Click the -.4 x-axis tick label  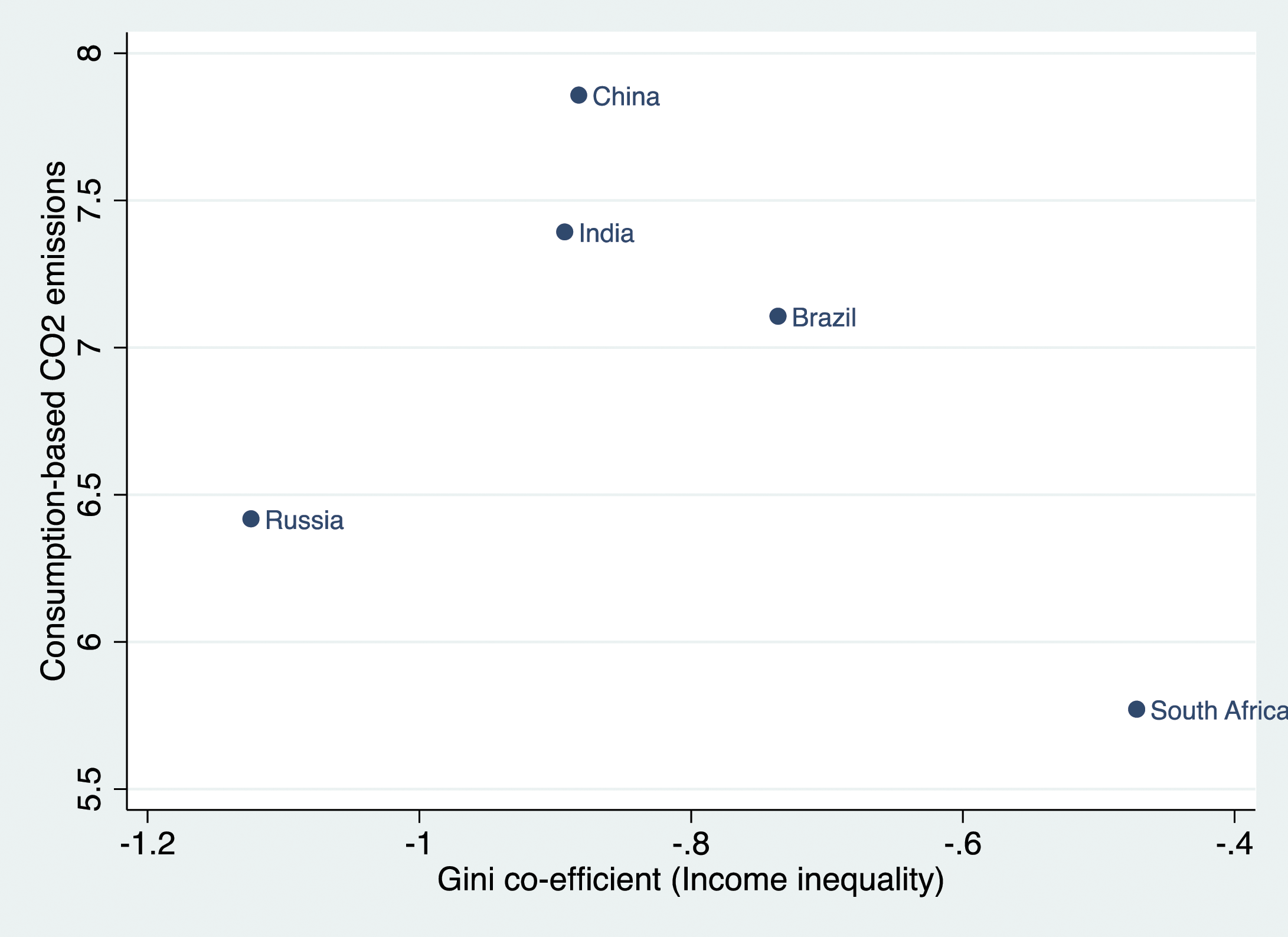coord(1234,844)
